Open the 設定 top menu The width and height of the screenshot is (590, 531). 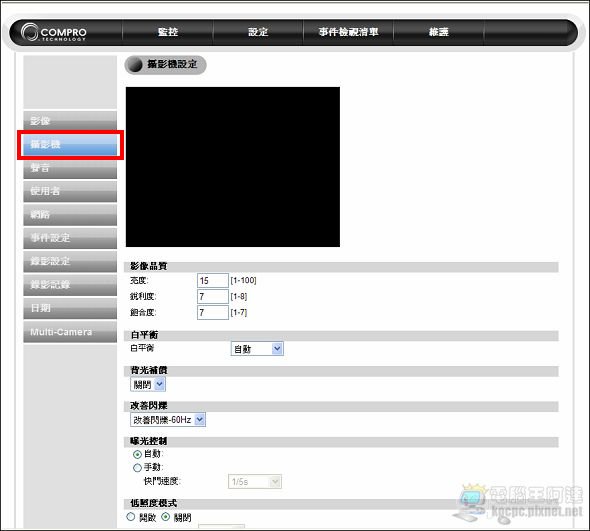(258, 32)
